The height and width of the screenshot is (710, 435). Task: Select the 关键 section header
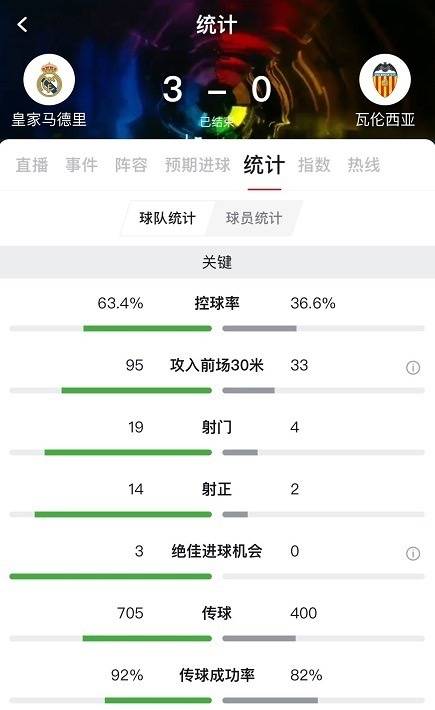point(217,262)
